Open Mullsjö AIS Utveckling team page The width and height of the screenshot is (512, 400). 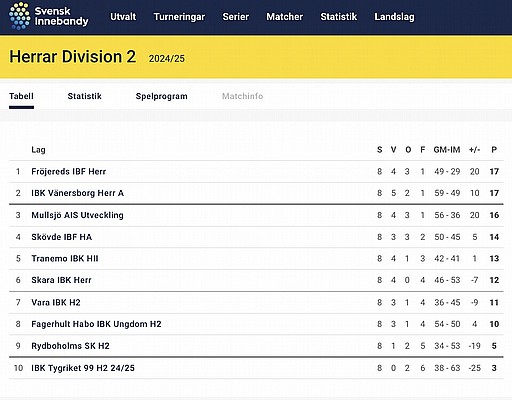[x=77, y=215]
